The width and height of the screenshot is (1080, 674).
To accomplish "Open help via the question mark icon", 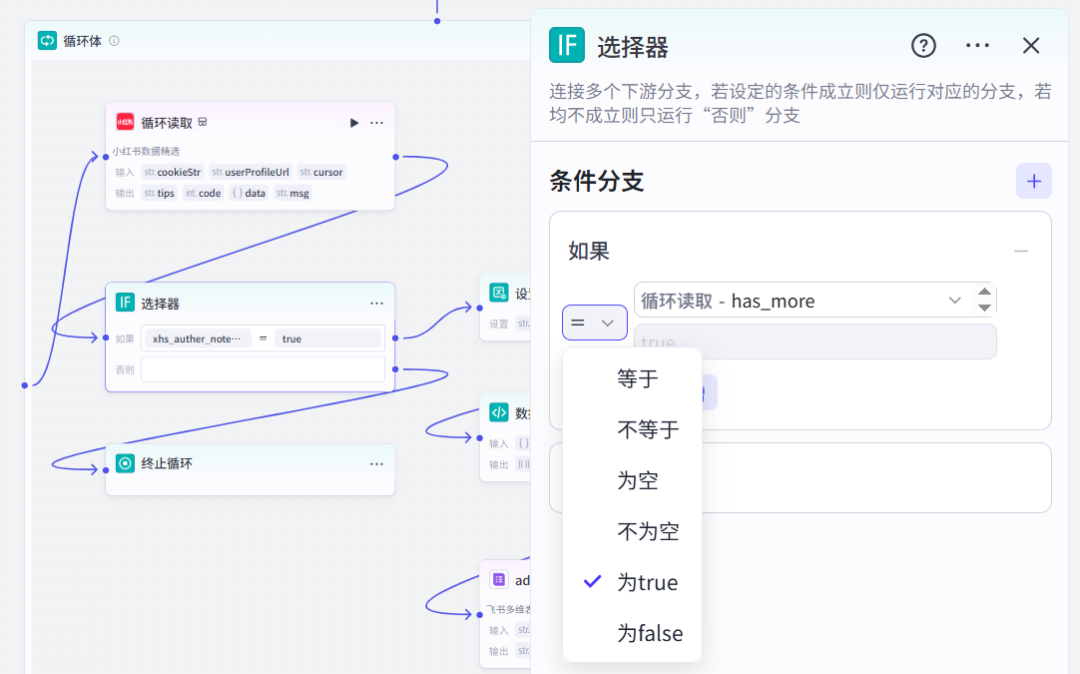I will pos(924,45).
